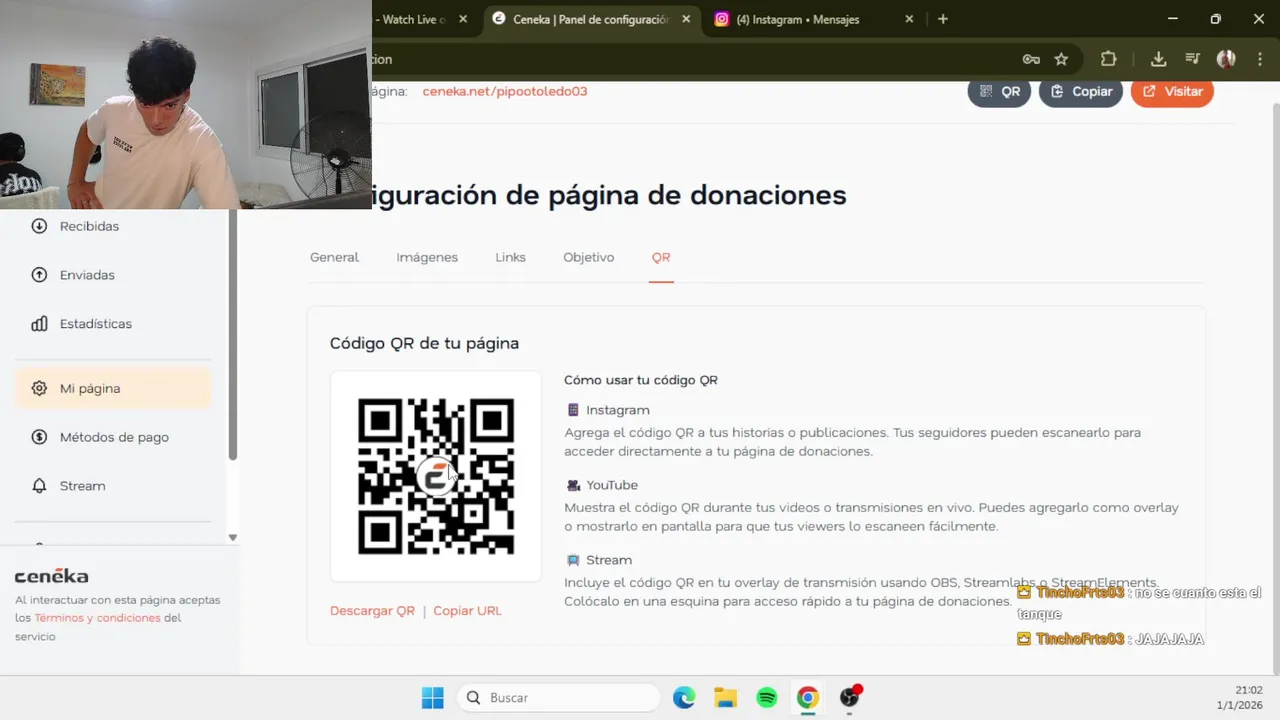Switch to the Links tab
Image resolution: width=1280 pixels, height=720 pixels.
click(510, 257)
